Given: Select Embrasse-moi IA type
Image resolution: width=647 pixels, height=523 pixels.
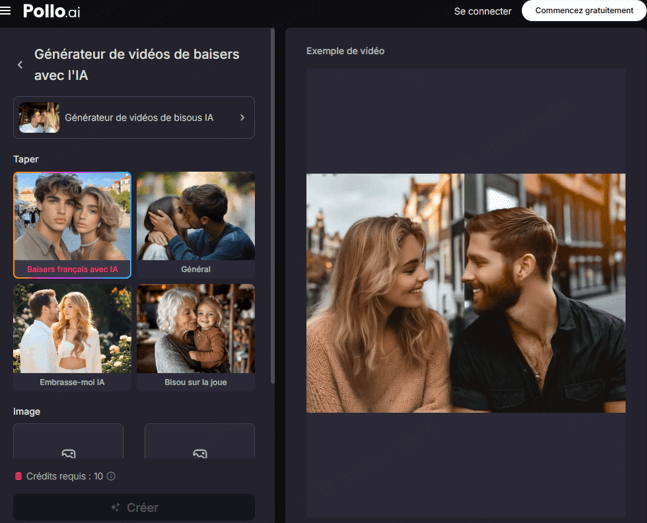Looking at the screenshot, I should pos(72,337).
